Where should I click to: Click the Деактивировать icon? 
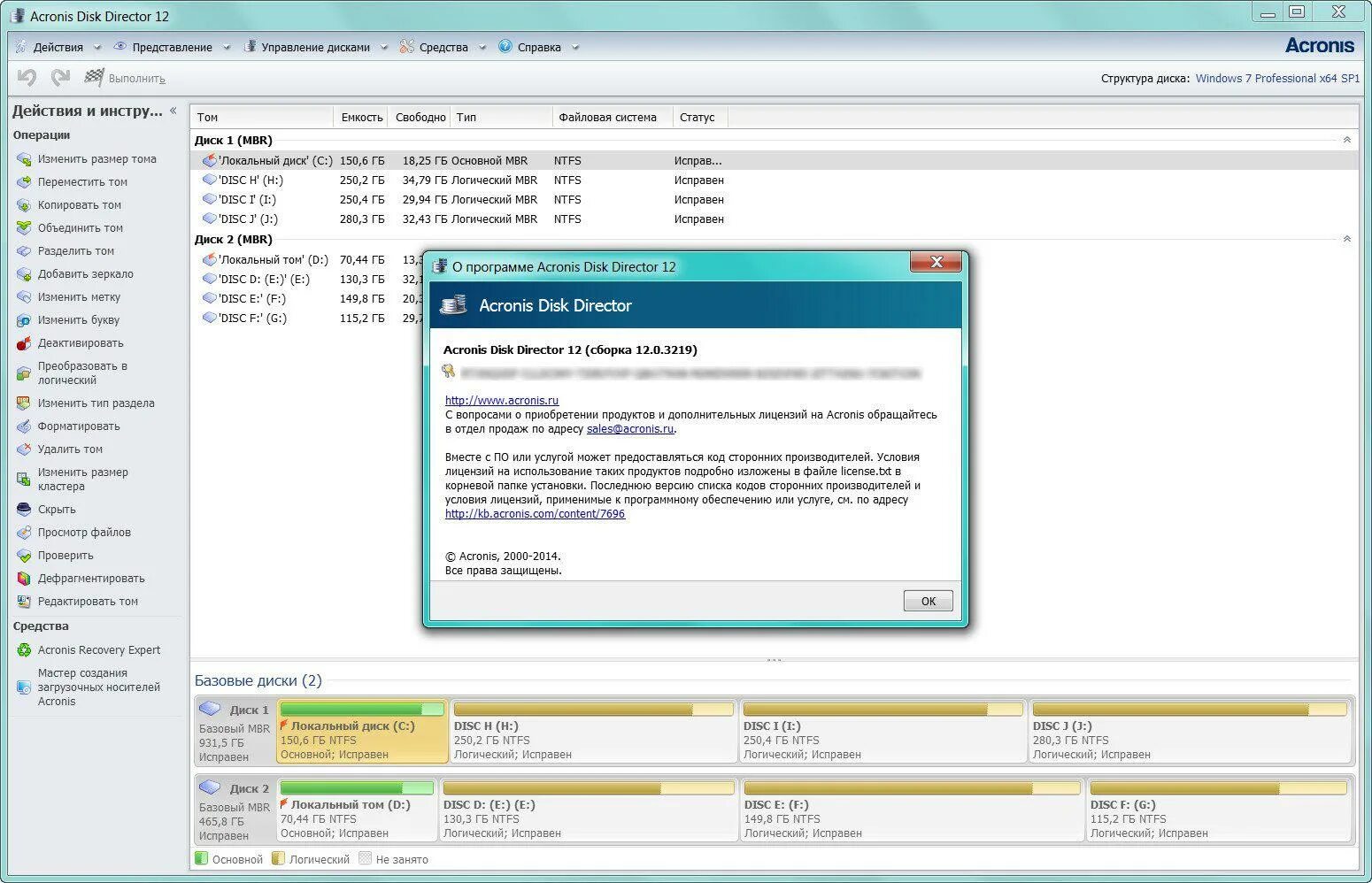24,343
